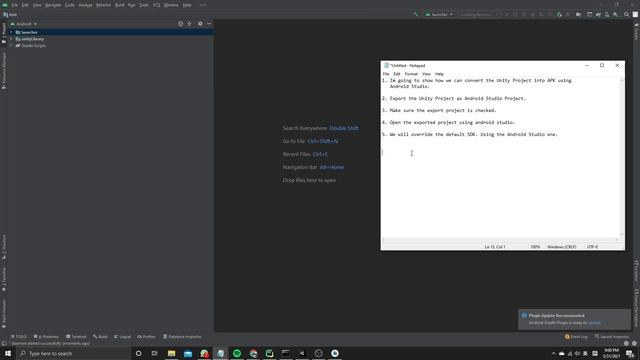Open Spotify from the taskbar

click(x=237, y=353)
